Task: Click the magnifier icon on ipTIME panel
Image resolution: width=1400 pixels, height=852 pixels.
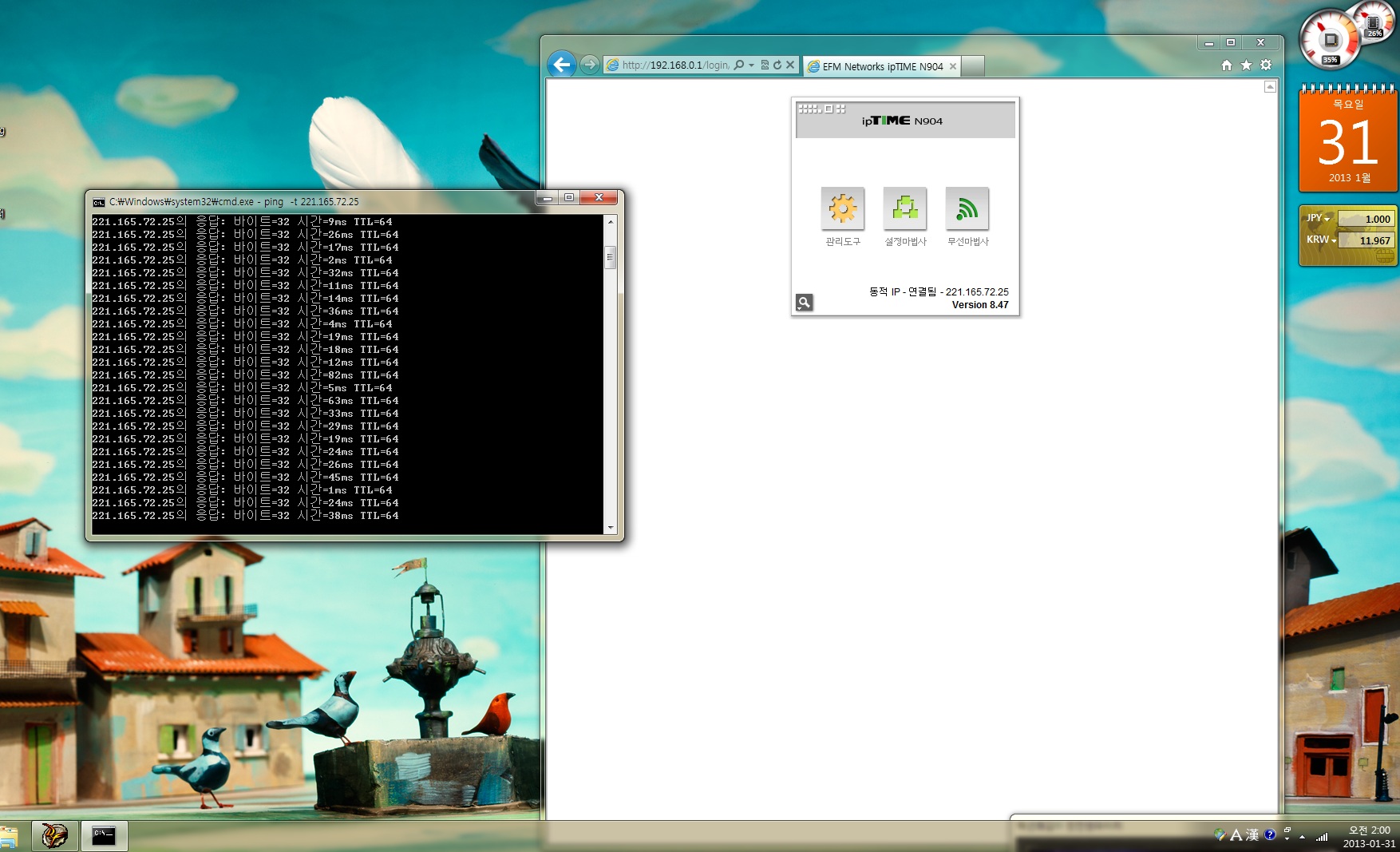Action: point(804,303)
